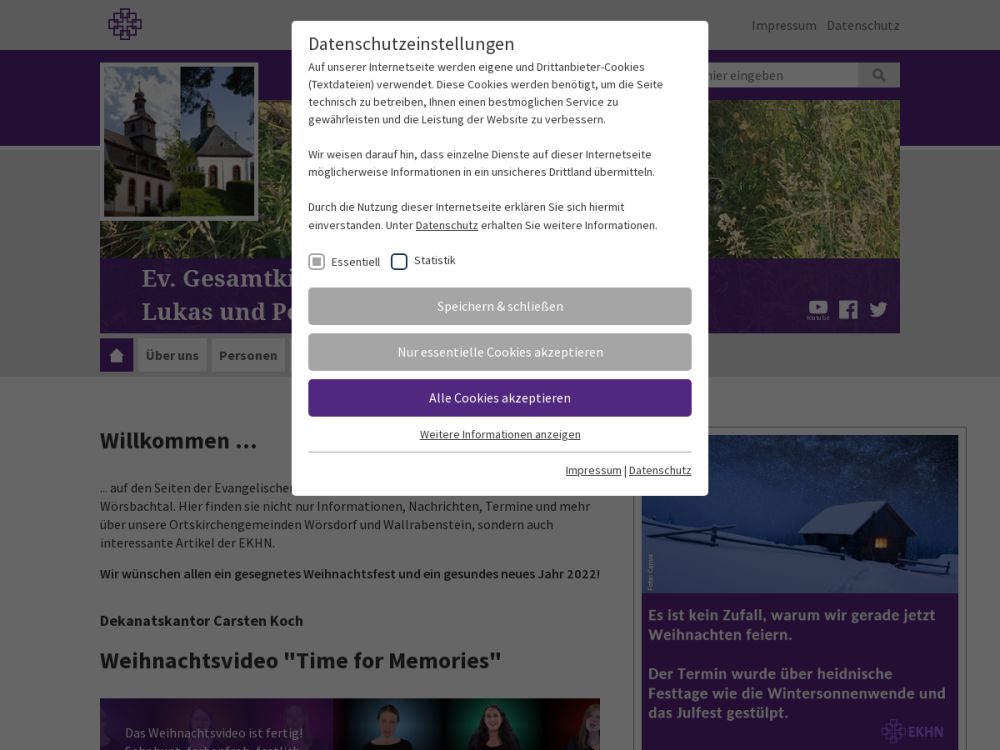
Task: Open the Personen menu item
Action: (x=248, y=355)
